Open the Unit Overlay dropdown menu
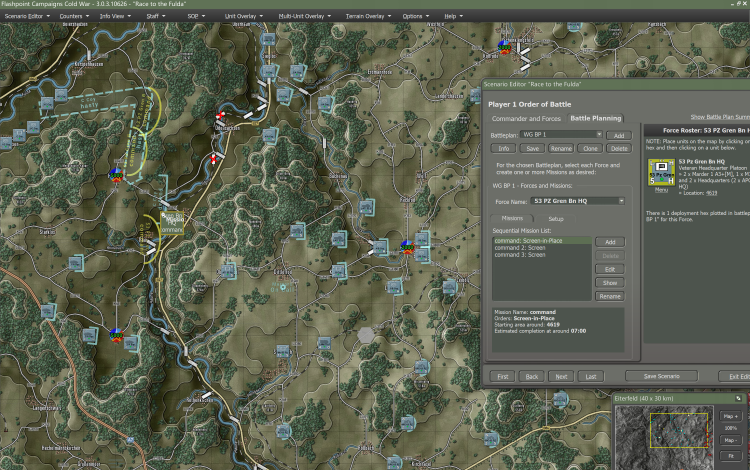Viewport: 750px width, 470px height. click(x=243, y=16)
